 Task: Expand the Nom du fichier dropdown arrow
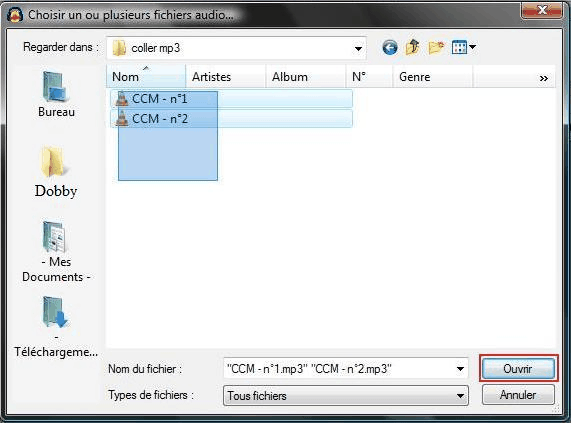460,369
